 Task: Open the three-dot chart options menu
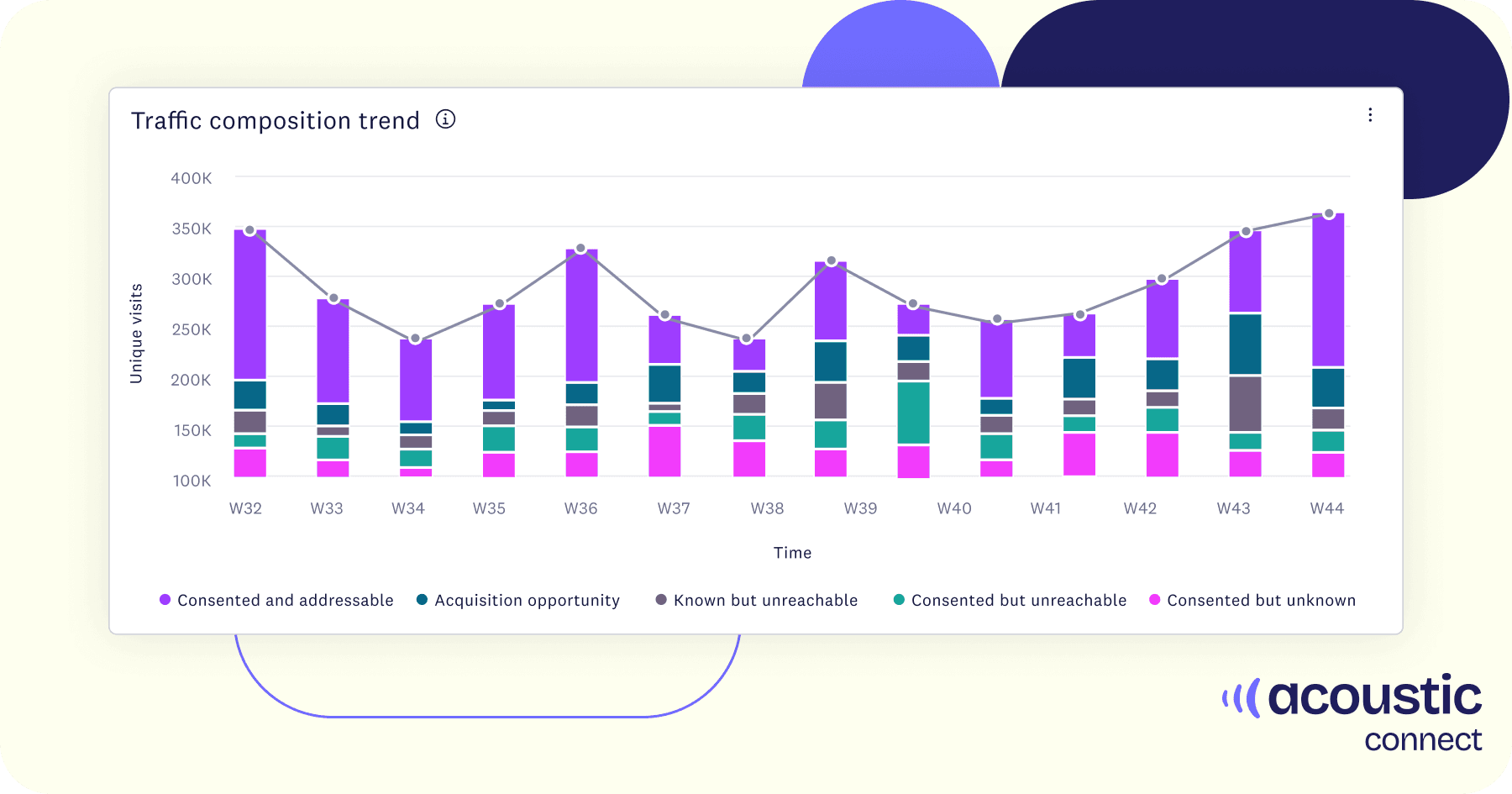[1369, 115]
